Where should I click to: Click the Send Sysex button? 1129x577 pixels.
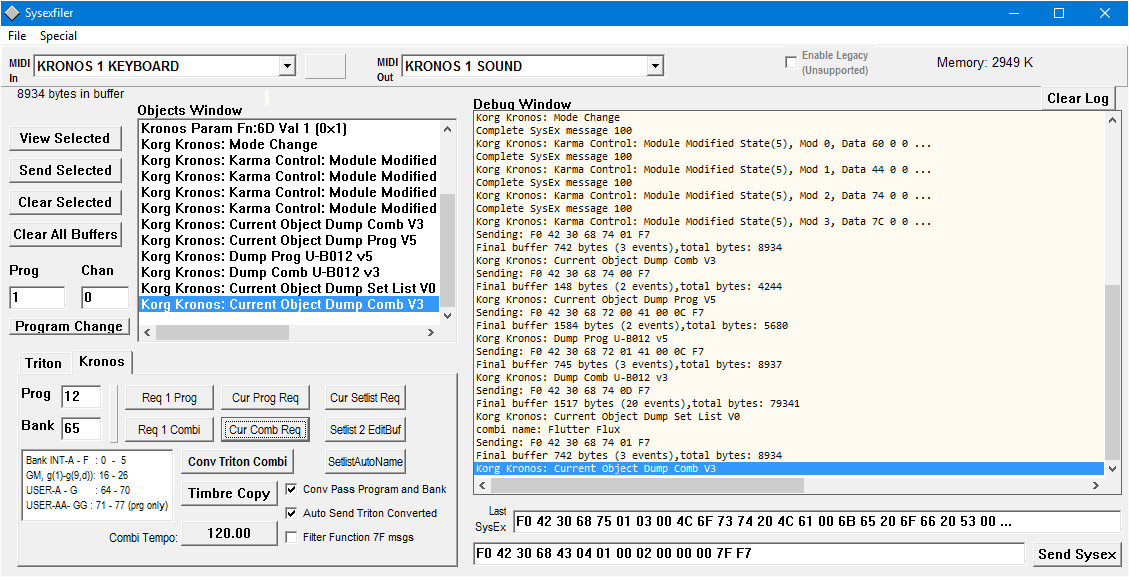click(x=1076, y=554)
